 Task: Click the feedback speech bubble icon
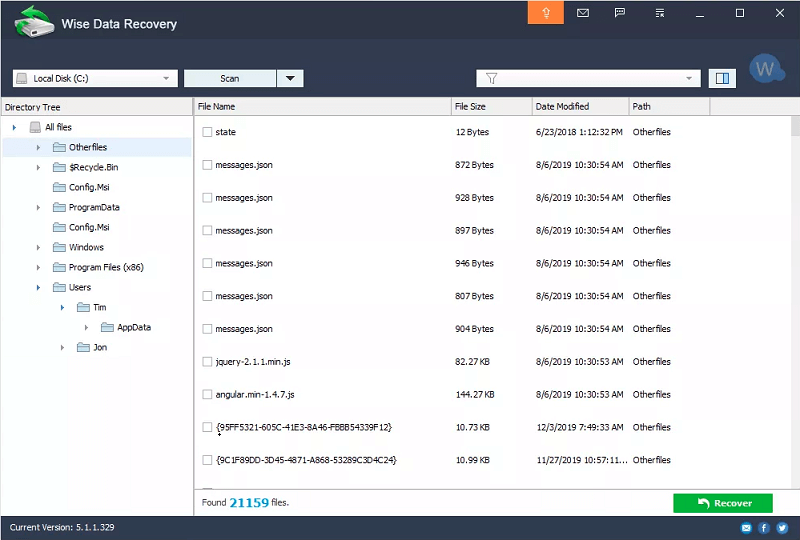[x=620, y=13]
